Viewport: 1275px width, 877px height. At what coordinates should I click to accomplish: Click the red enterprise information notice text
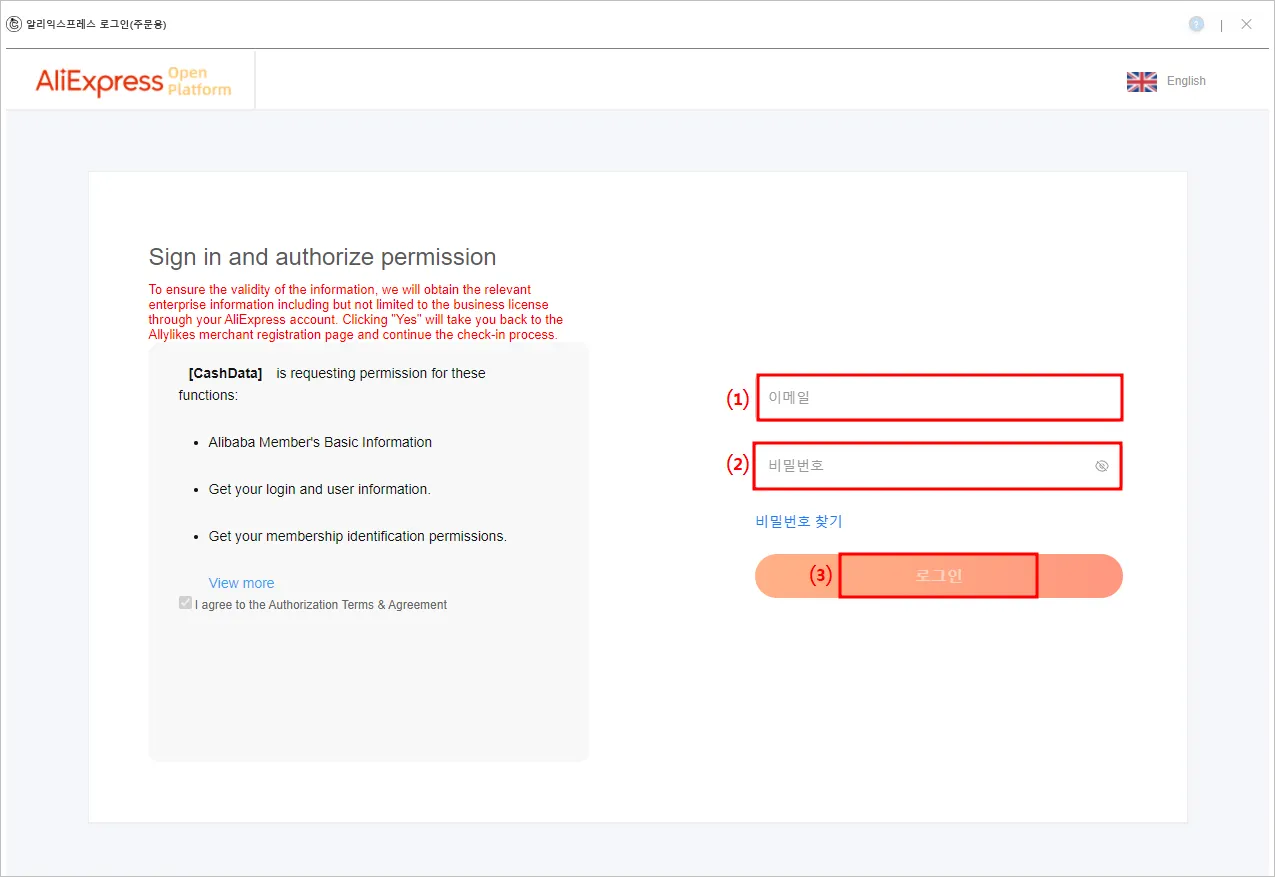(356, 312)
